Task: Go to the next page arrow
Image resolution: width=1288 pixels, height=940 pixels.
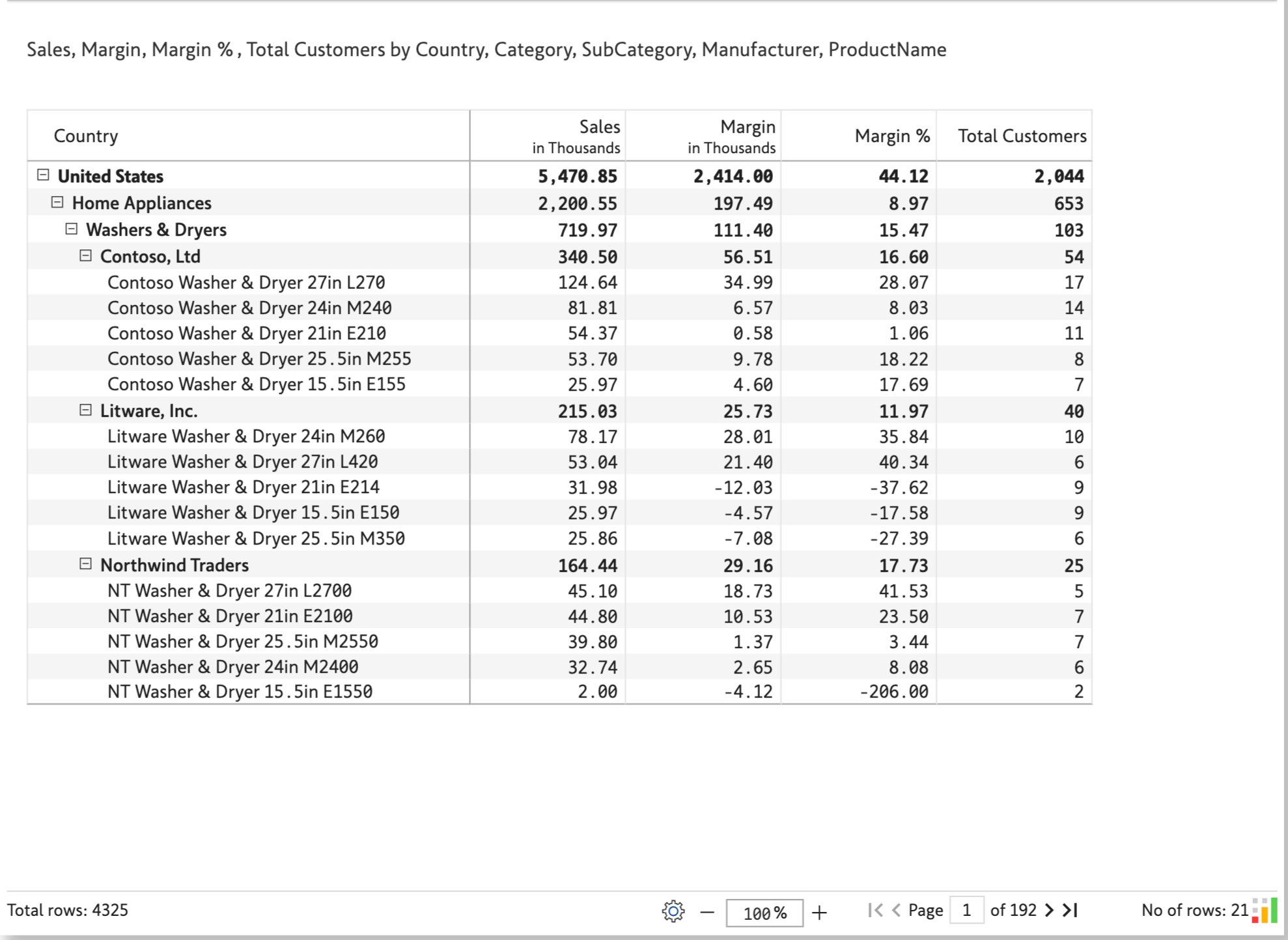Action: coord(1049,910)
